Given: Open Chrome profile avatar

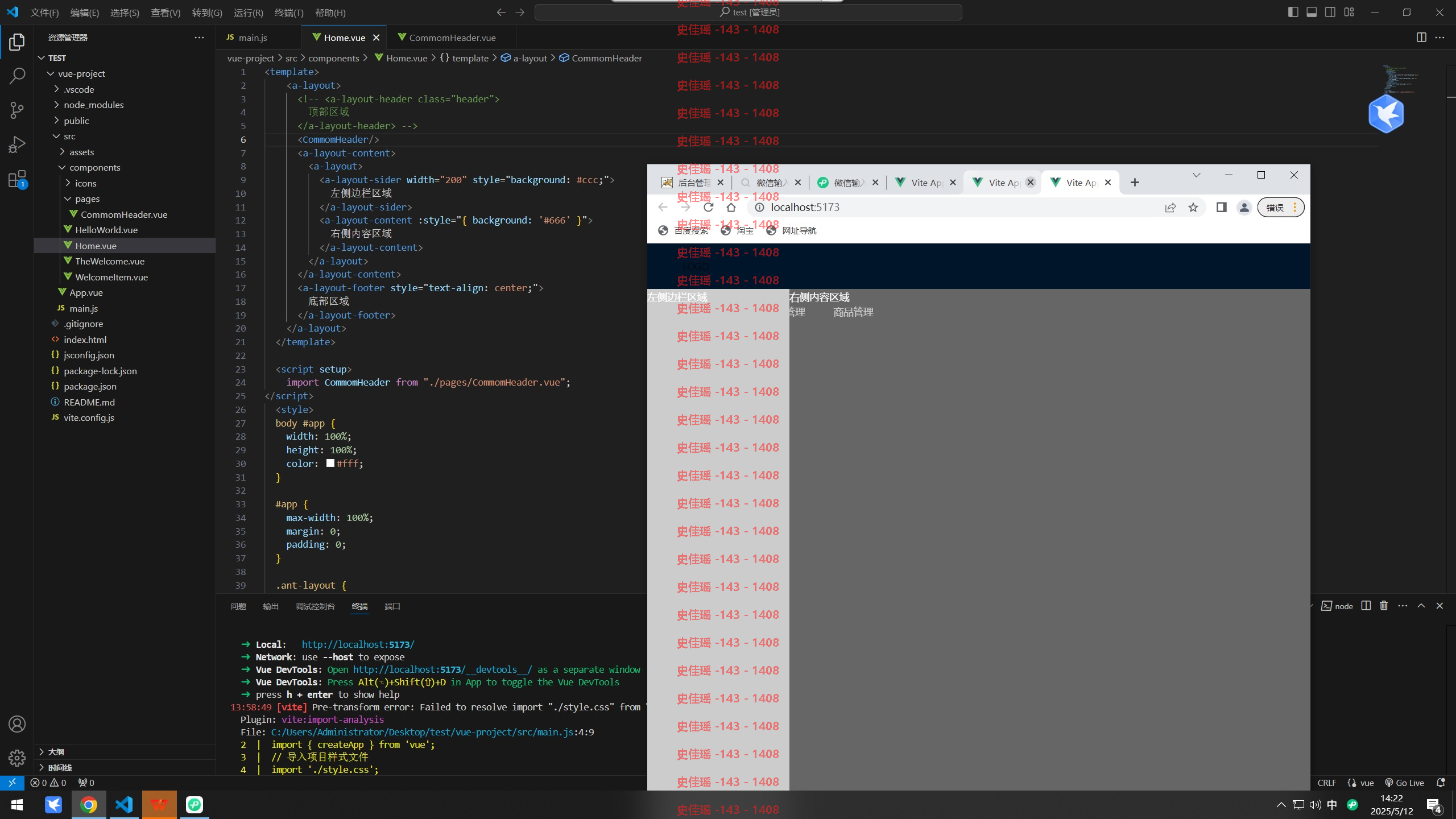Looking at the screenshot, I should click(x=1244, y=208).
